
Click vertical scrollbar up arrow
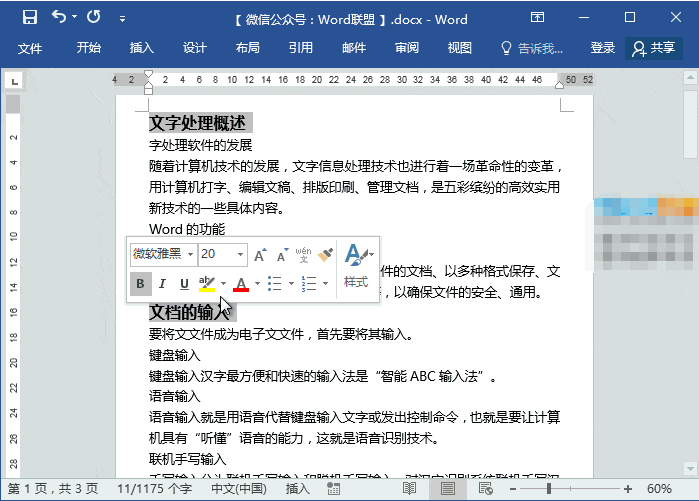[x=691, y=78]
